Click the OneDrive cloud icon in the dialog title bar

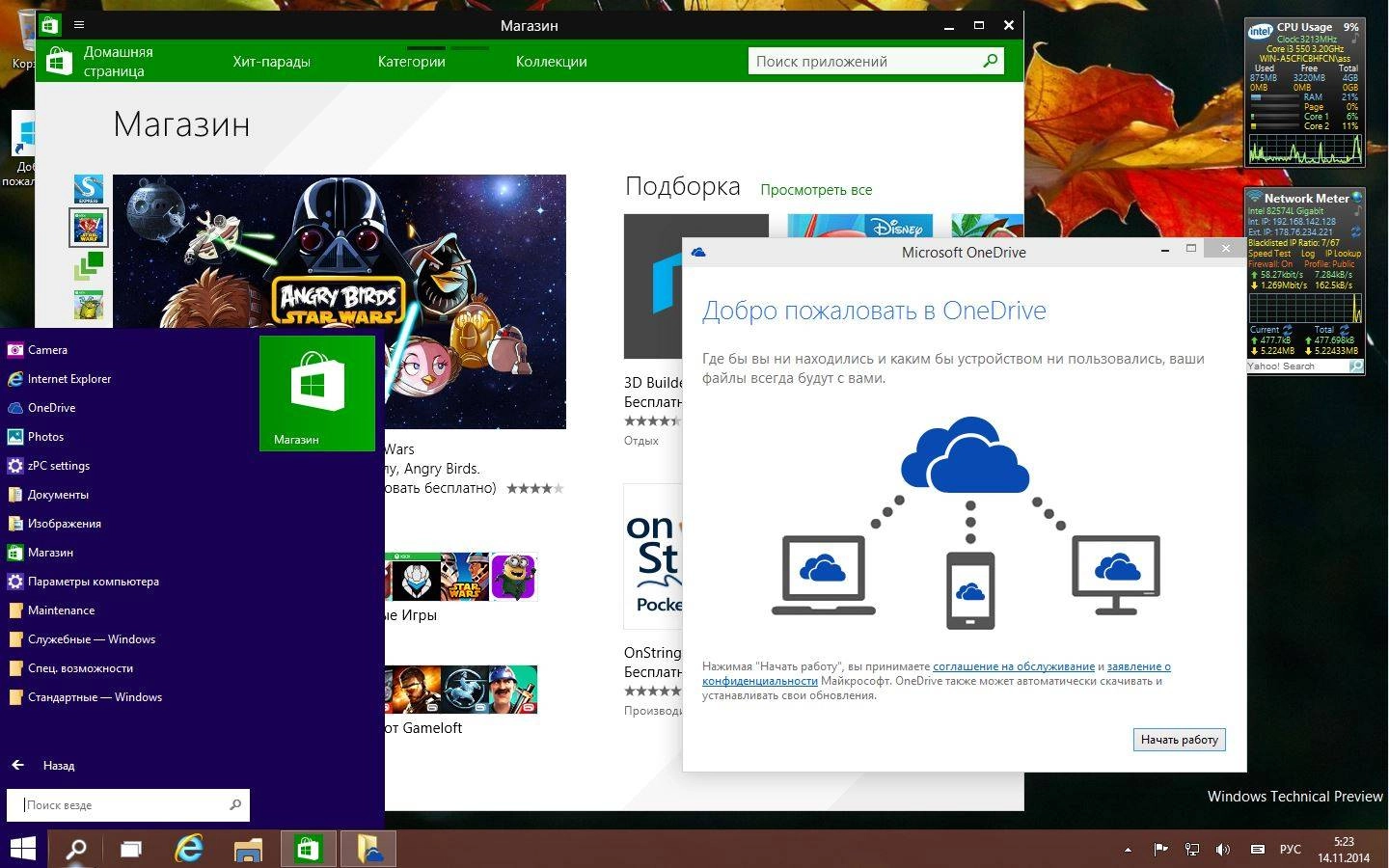698,252
